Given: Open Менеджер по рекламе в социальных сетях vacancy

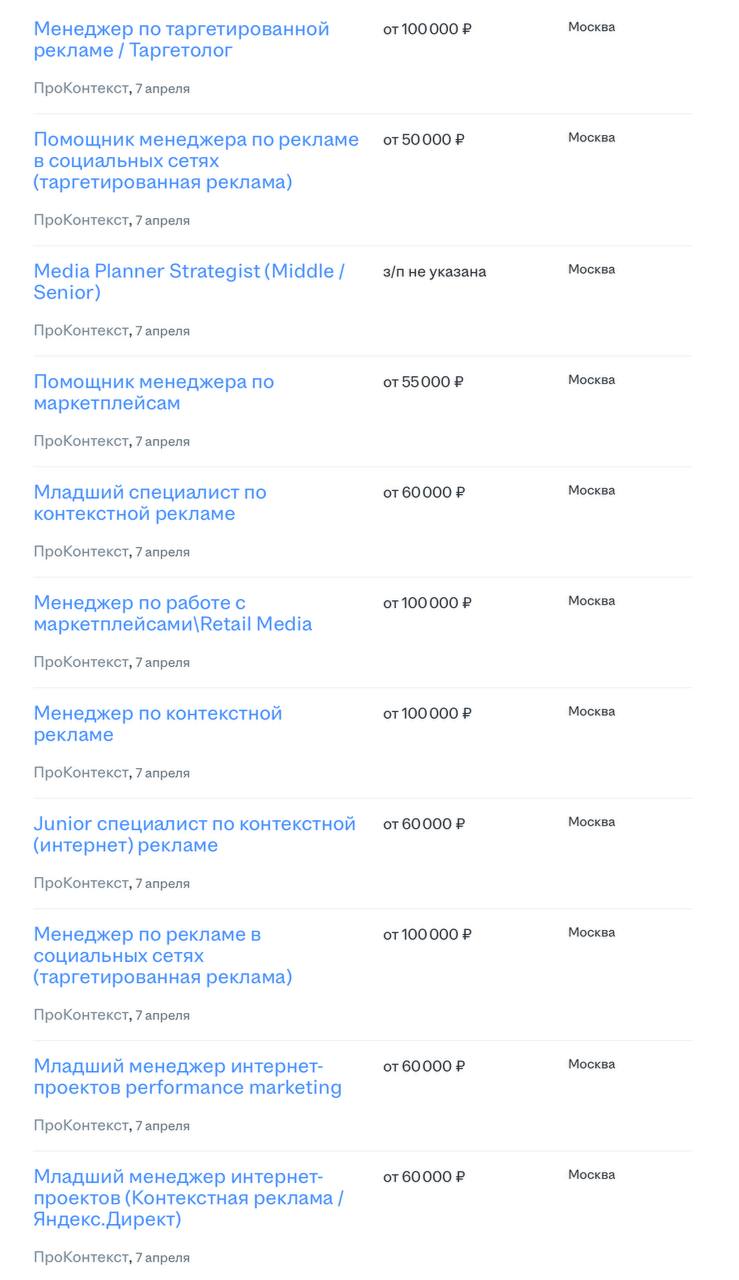Looking at the screenshot, I should (x=162, y=955).
